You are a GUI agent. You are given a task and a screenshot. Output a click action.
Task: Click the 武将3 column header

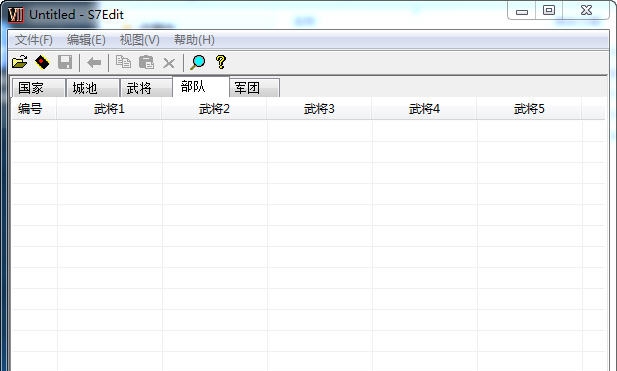[x=320, y=109]
